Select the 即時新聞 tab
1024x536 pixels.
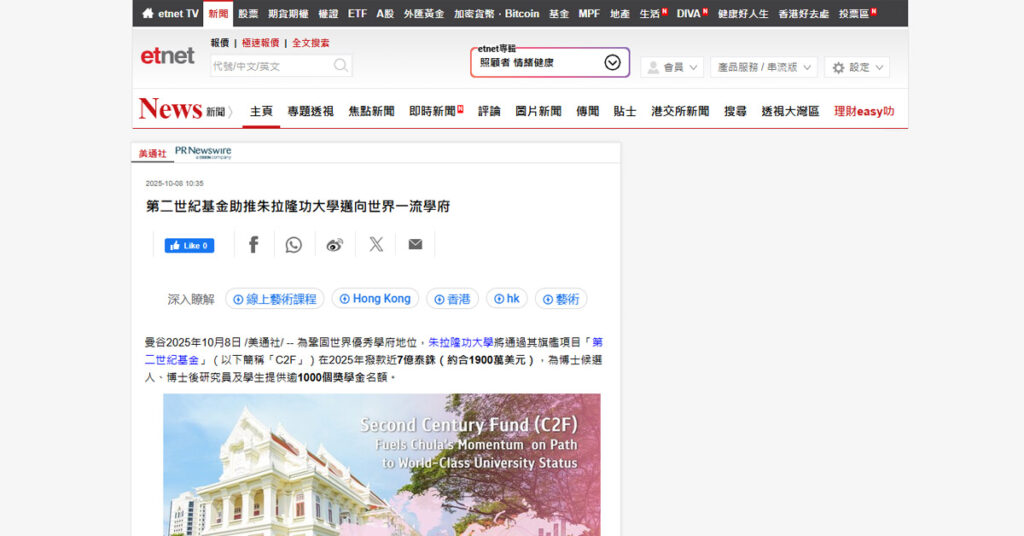[435, 111]
